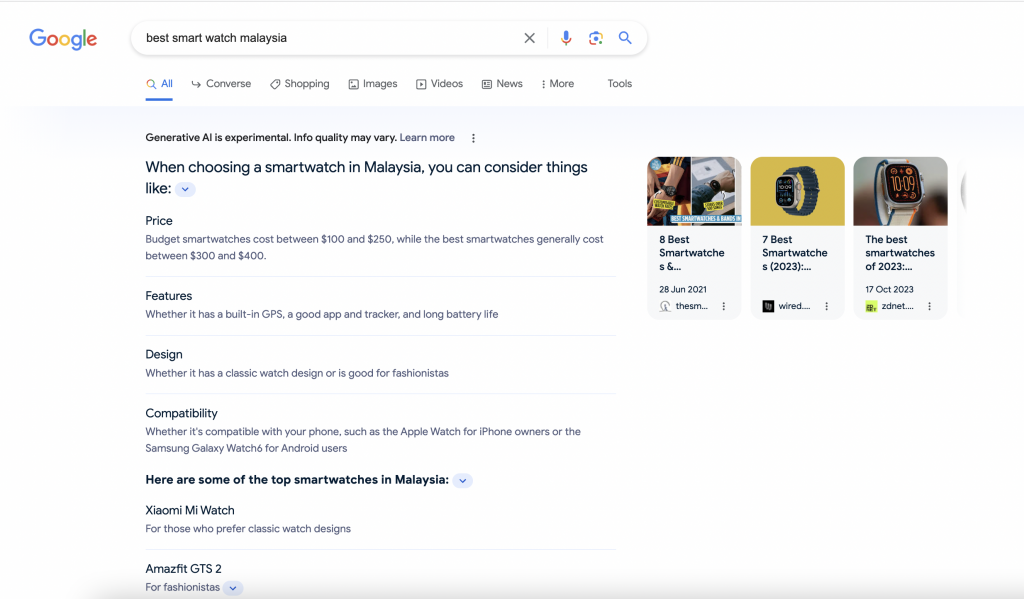Click the blue search magnifier icon
Image resolution: width=1024 pixels, height=599 pixels.
pyautogui.click(x=625, y=38)
